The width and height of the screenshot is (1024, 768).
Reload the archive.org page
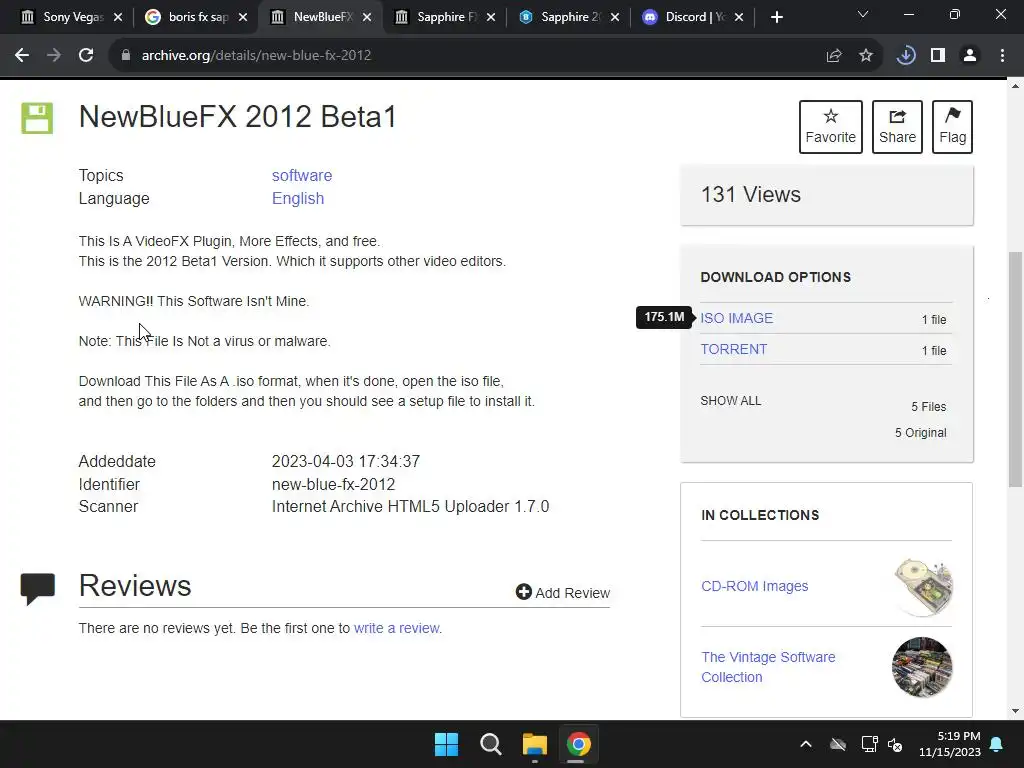click(86, 56)
